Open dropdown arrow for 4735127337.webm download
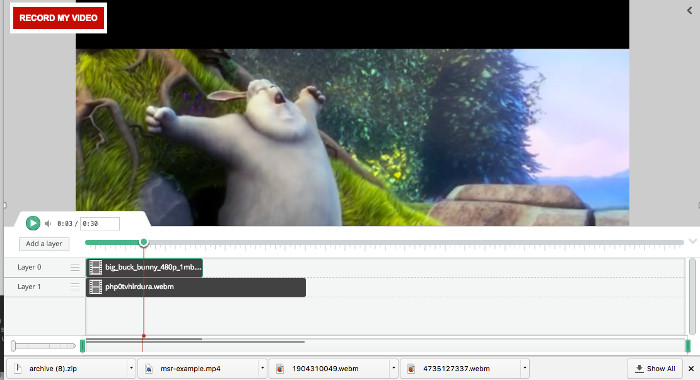The height and width of the screenshot is (380, 700). (525, 368)
